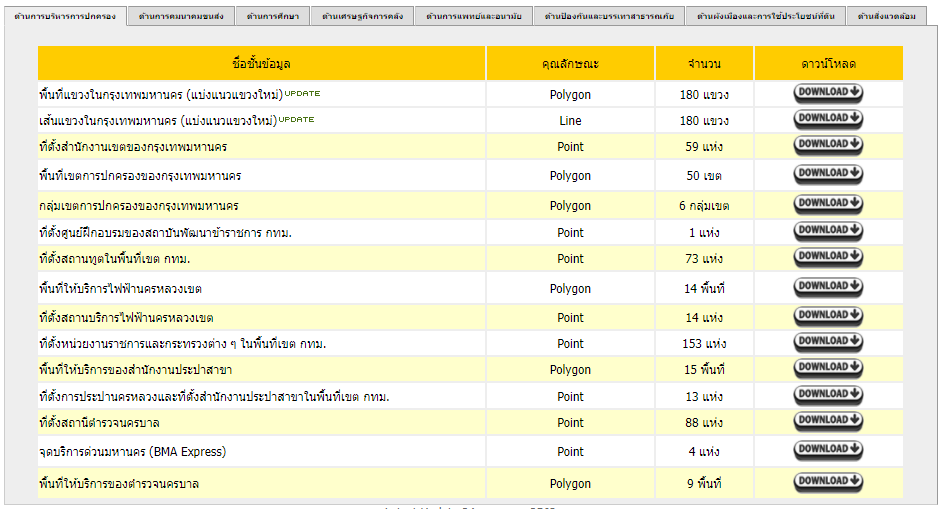Select row name กลุ่มเขตการปกครองของกรุงเทพมหานคร

(x=139, y=206)
